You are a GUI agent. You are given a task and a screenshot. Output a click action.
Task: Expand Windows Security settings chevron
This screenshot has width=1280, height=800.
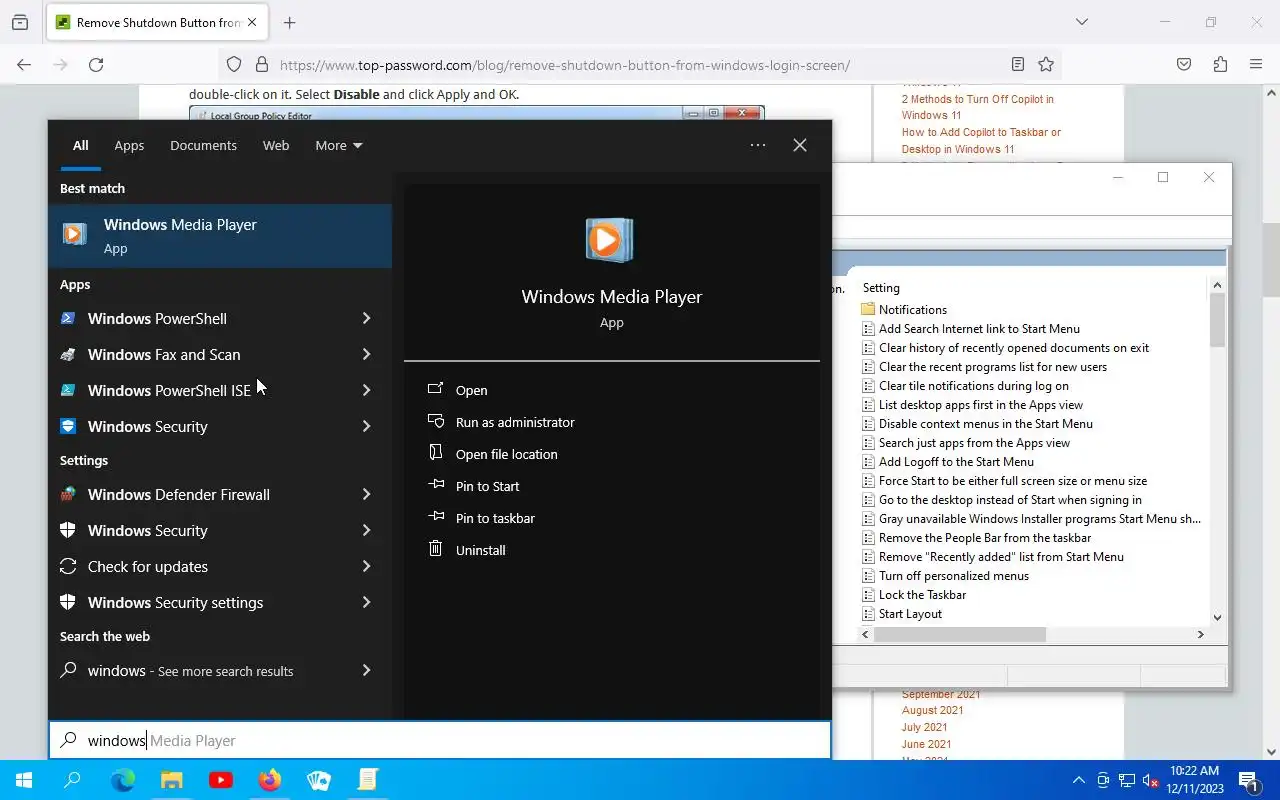366,602
